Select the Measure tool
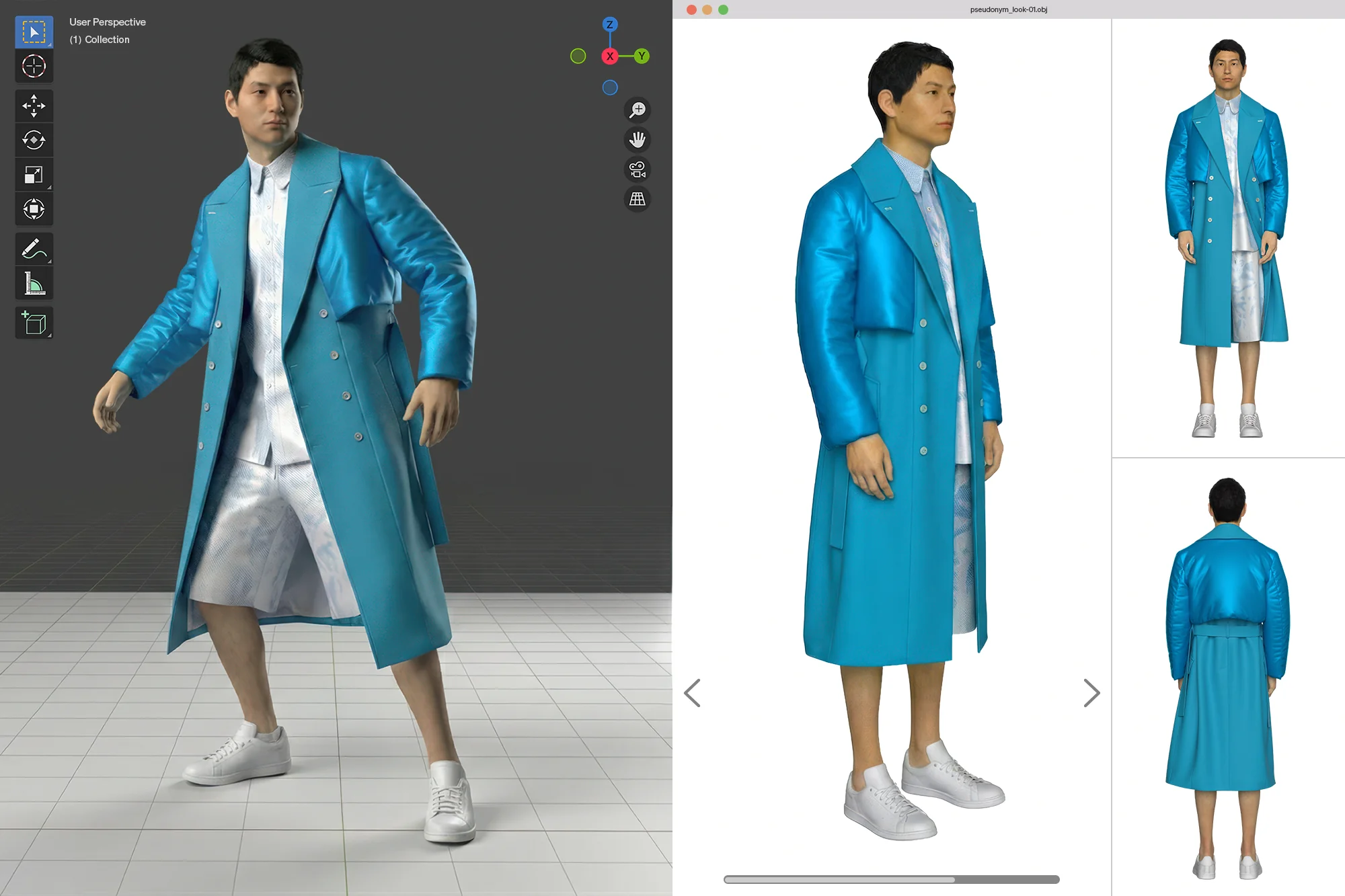The image size is (1345, 896). (x=34, y=284)
